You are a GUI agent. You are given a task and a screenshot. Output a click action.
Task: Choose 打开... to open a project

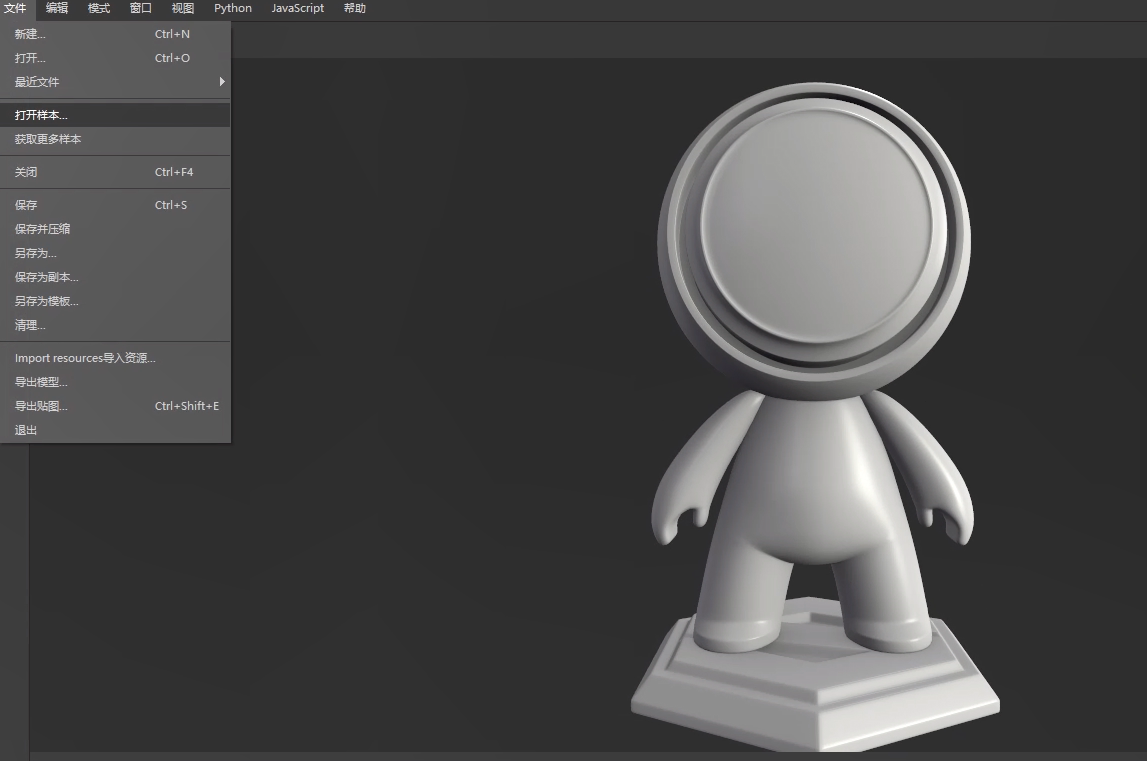pos(30,58)
